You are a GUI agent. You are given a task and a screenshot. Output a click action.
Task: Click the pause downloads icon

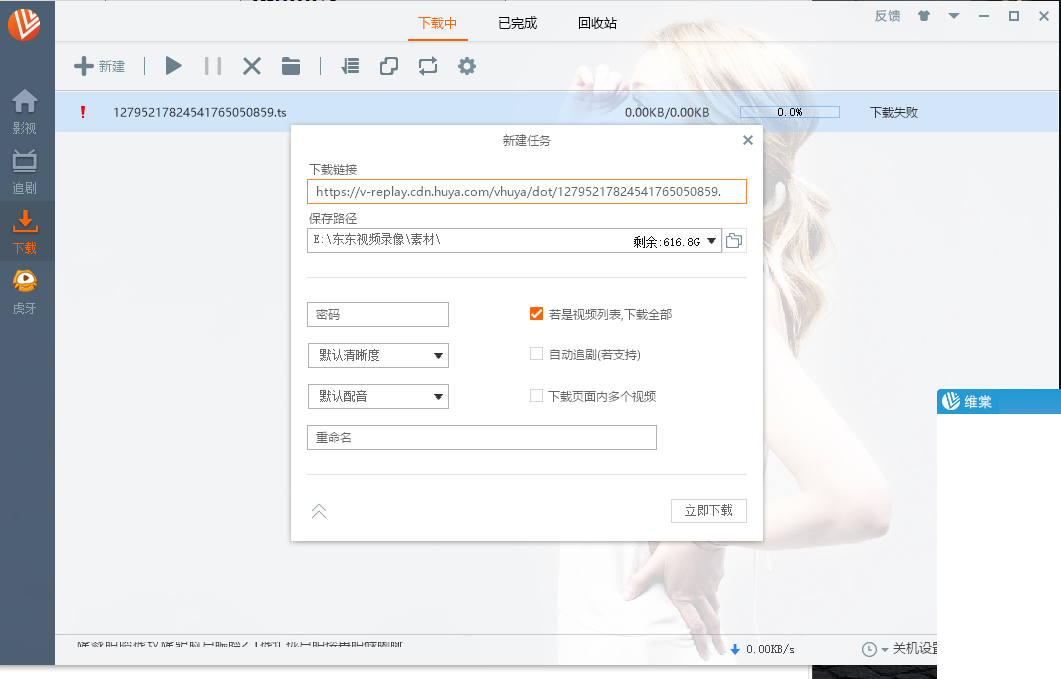213,66
